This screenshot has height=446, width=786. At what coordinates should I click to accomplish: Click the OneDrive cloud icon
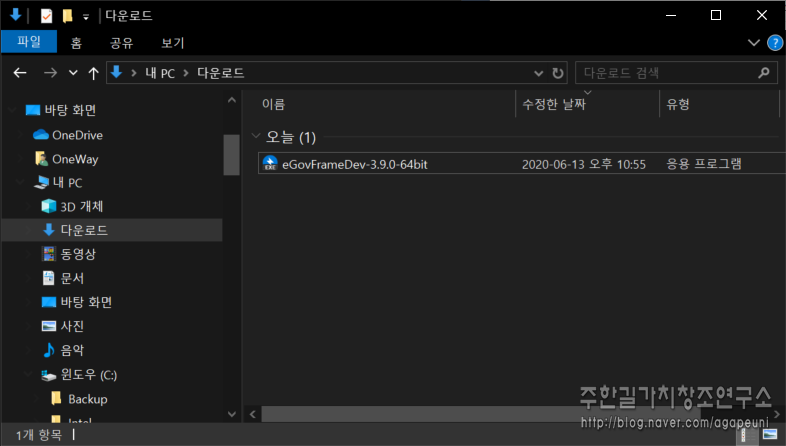pos(41,135)
